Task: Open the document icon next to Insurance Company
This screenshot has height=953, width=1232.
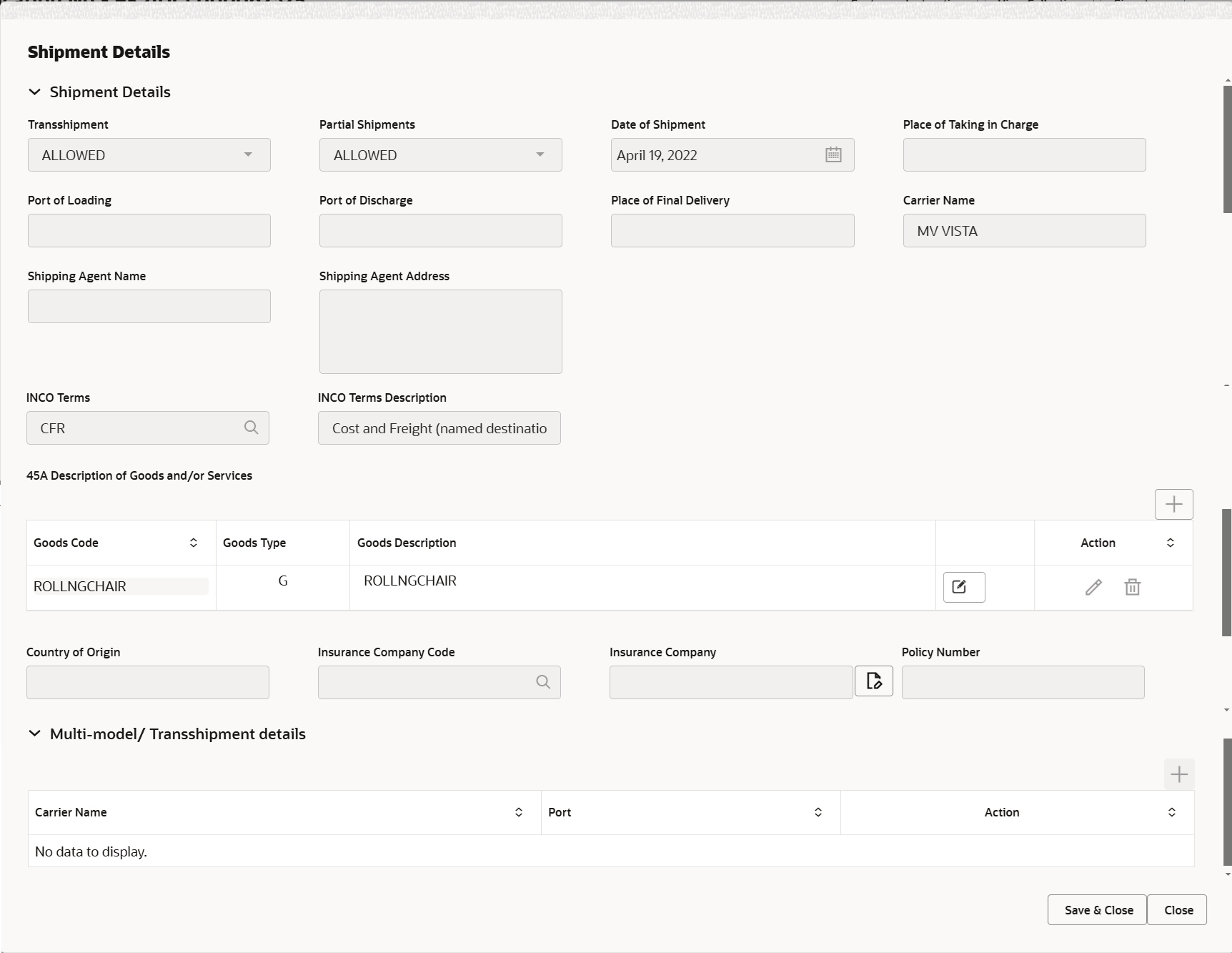Action: (873, 681)
